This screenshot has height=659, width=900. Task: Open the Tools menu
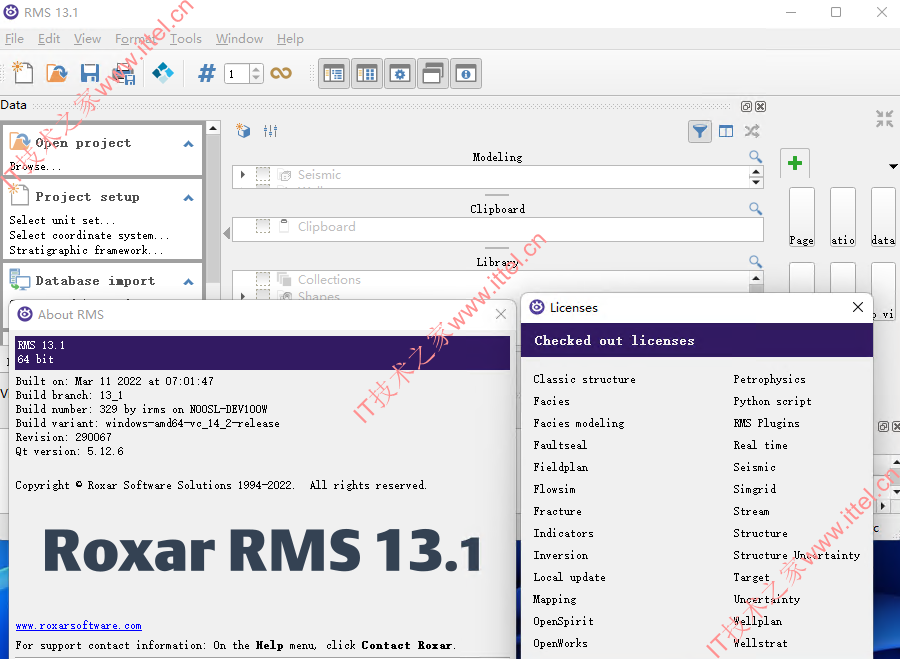[x=185, y=38]
